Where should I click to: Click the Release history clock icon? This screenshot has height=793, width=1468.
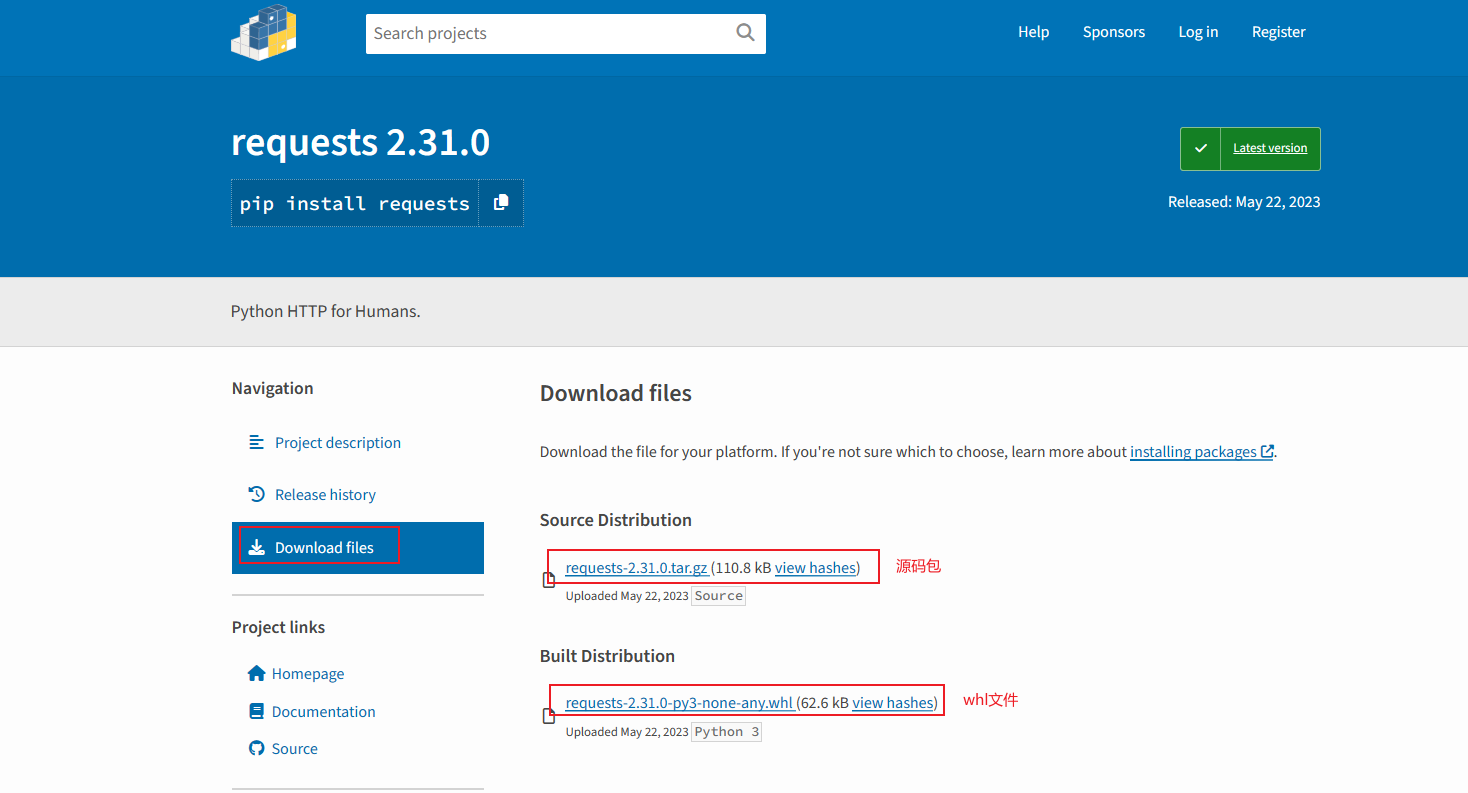(x=257, y=494)
